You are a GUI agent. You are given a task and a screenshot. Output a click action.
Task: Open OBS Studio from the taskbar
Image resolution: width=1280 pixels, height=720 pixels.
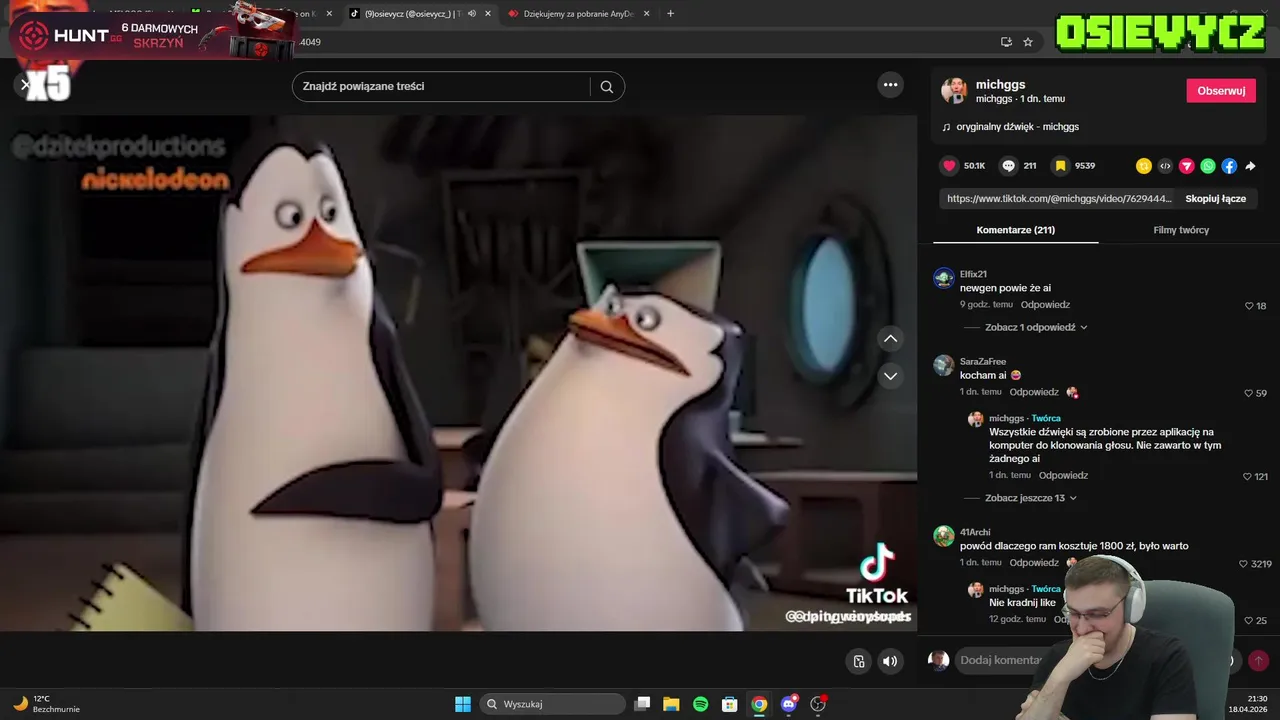pyautogui.click(x=818, y=704)
